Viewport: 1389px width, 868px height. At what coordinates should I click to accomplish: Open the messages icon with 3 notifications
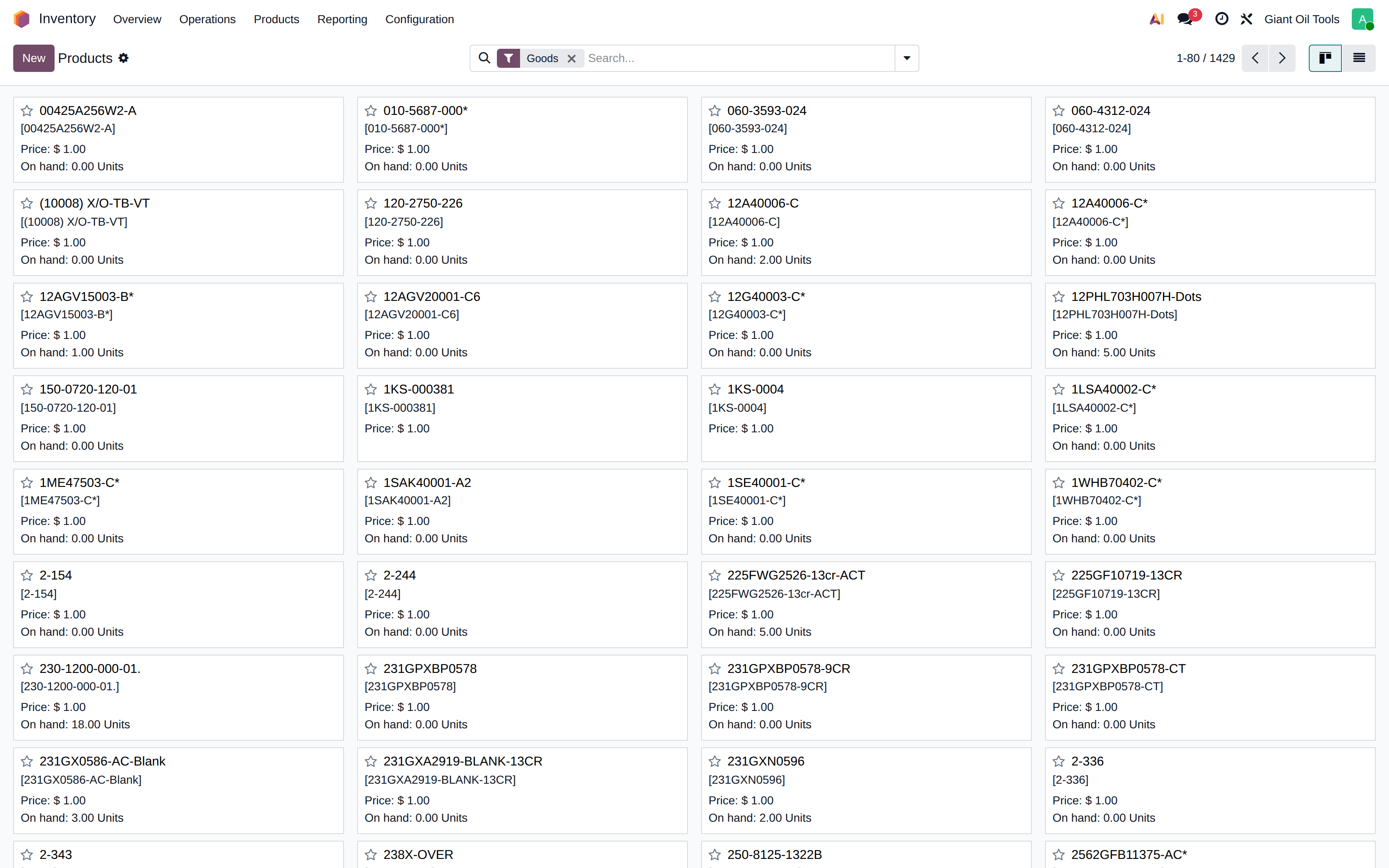click(x=1185, y=19)
